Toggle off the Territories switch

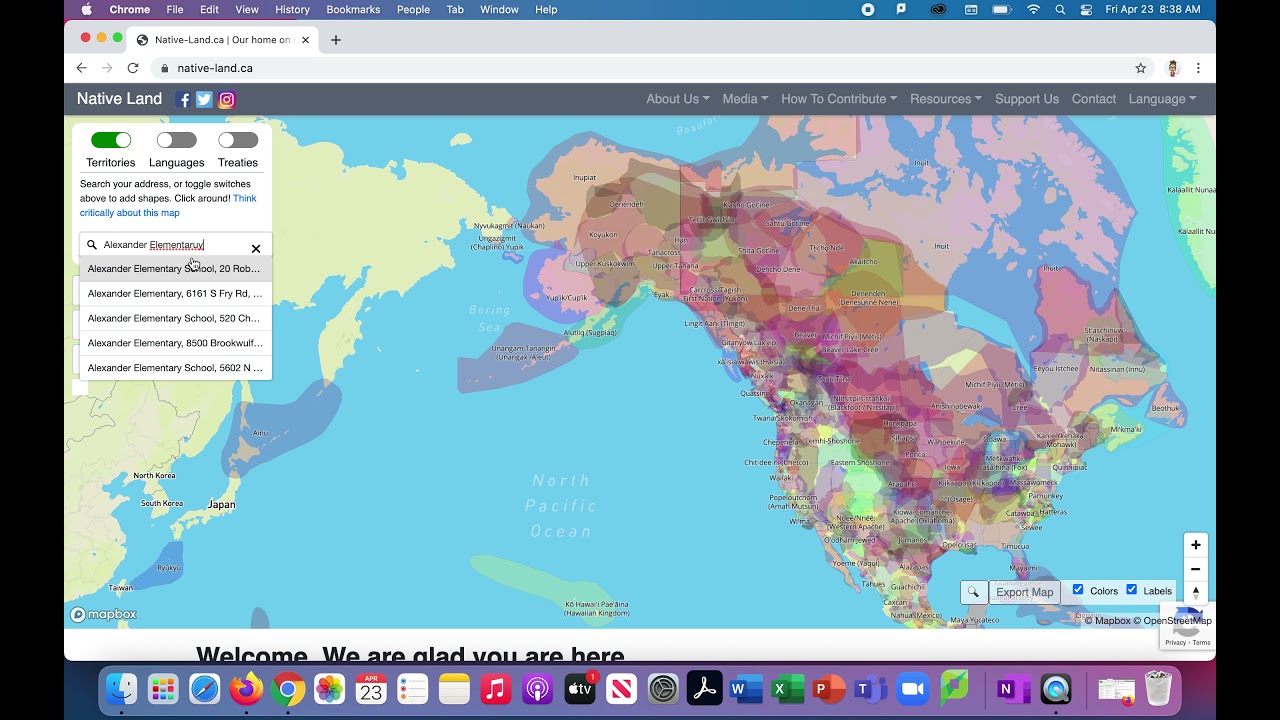pyautogui.click(x=111, y=140)
